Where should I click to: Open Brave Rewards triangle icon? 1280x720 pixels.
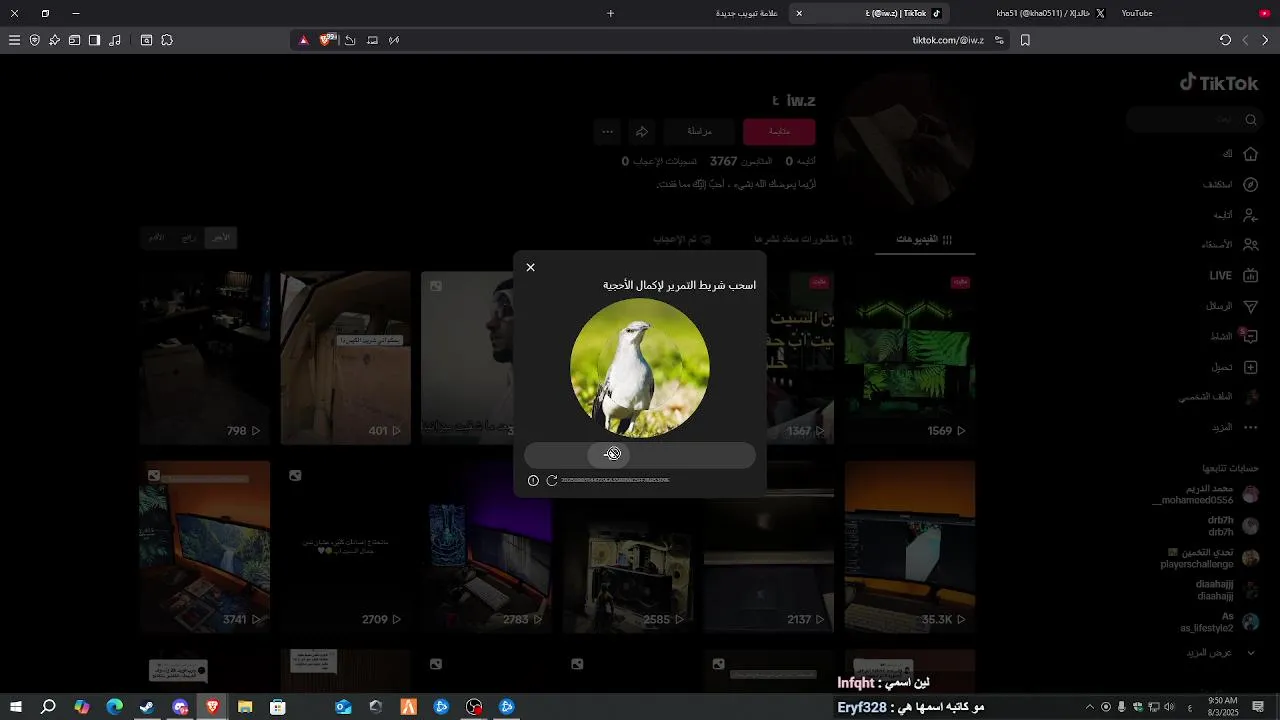pos(304,40)
